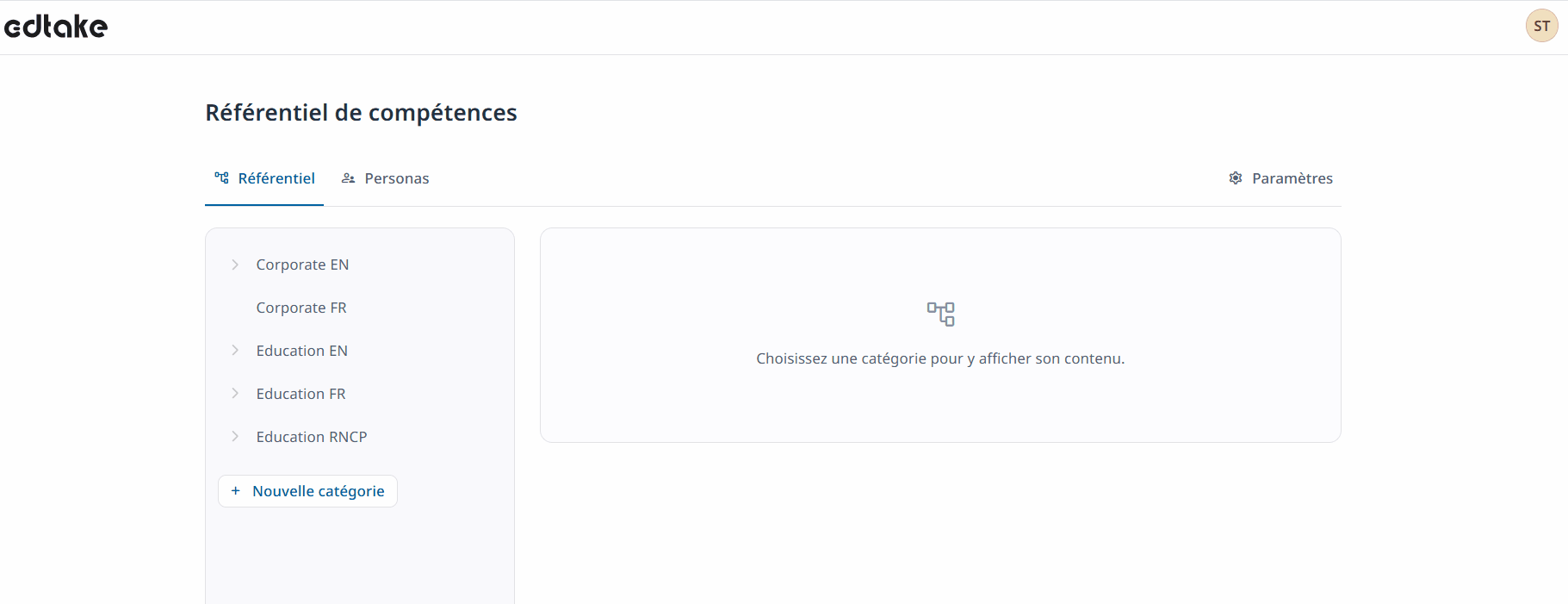Expand the Education RNCP category chevron

[x=235, y=437]
